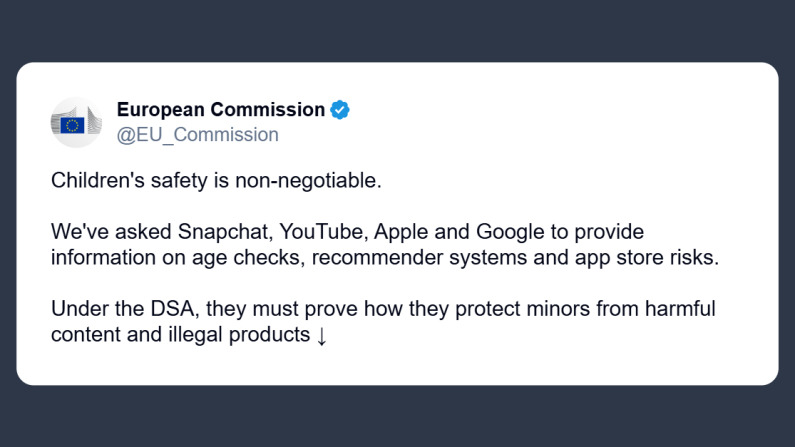Click the word 'Snapchat' in the tweet
The image size is (795, 447).
[224, 232]
